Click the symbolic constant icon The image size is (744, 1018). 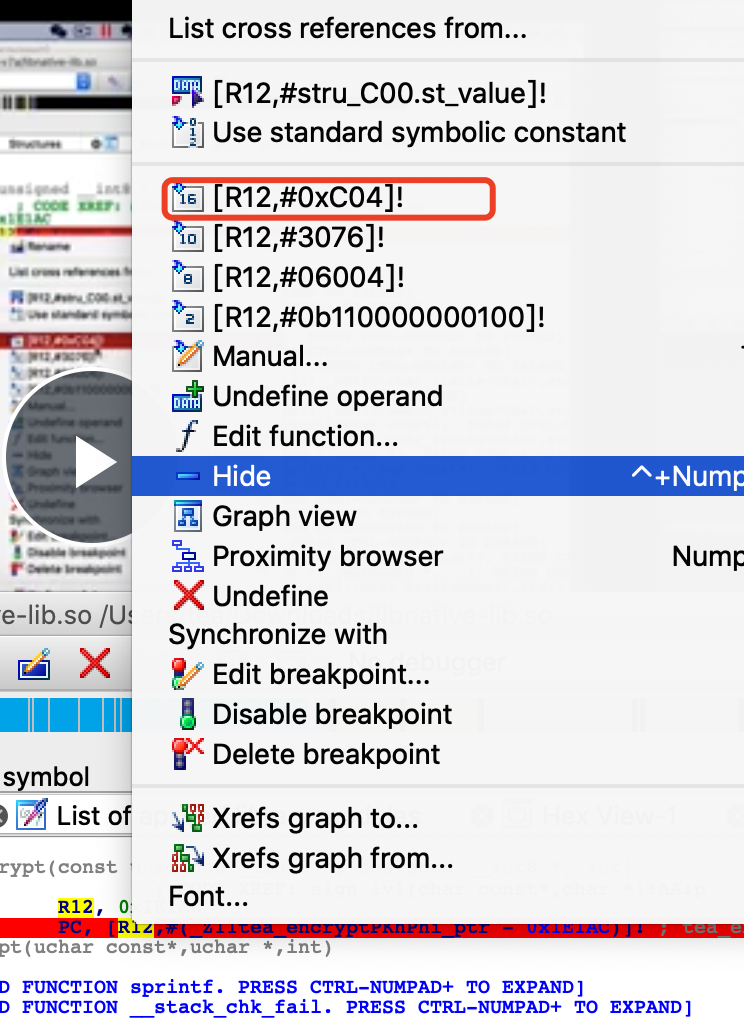tap(187, 132)
